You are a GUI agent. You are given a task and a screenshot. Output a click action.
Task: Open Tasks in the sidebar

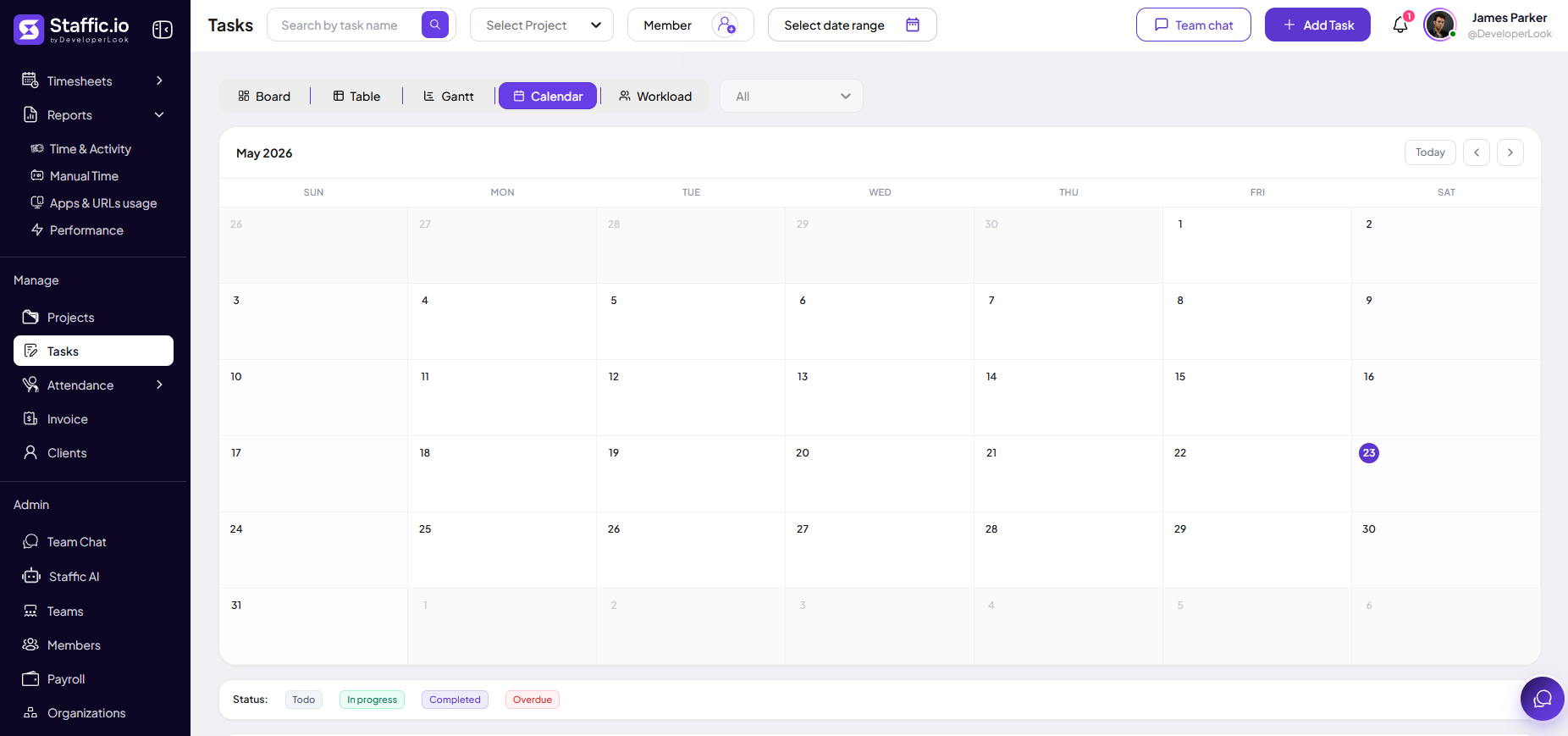coord(93,351)
